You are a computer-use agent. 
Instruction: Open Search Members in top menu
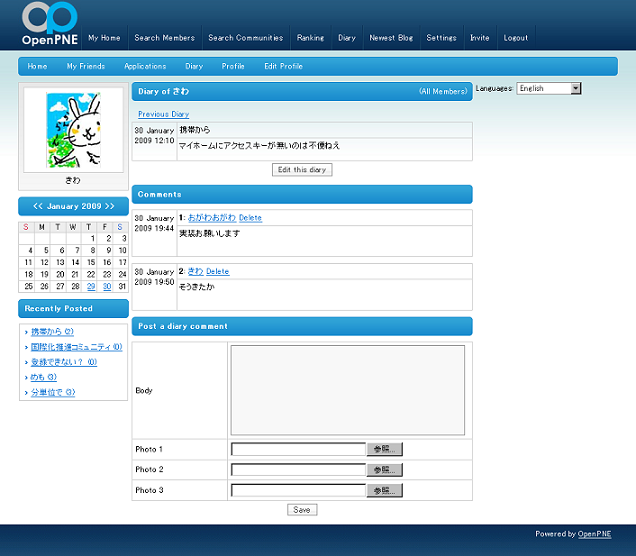click(165, 38)
